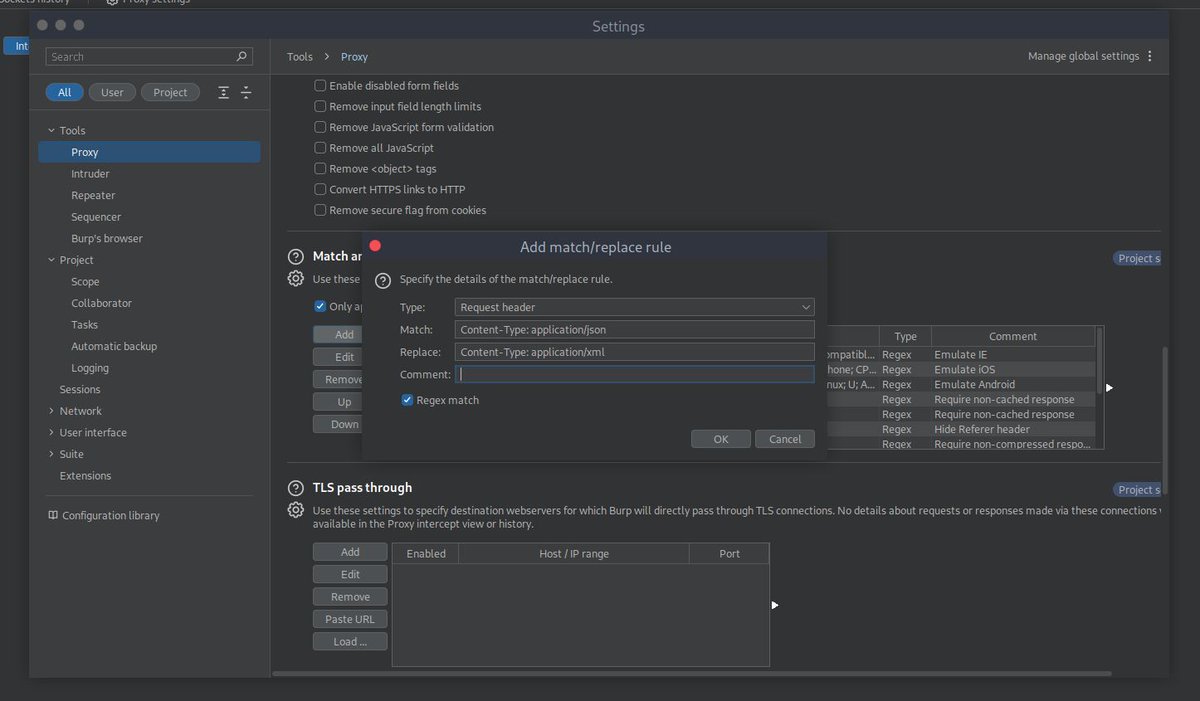1200x701 pixels.
Task: Open the Type dropdown showing Request header
Action: point(635,307)
